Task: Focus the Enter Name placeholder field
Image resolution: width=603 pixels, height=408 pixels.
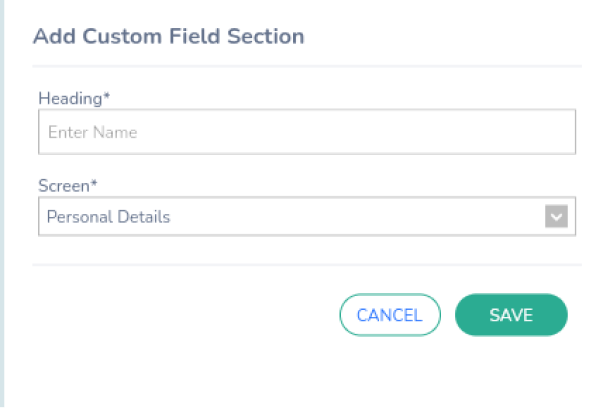Action: (307, 132)
